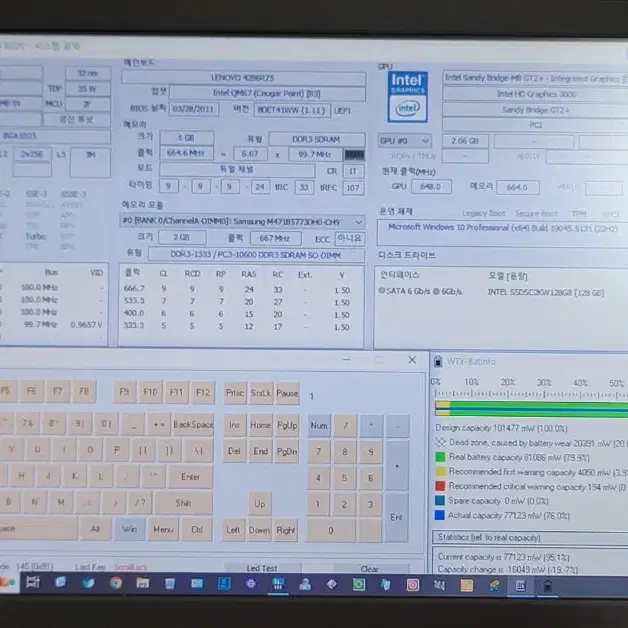This screenshot has height=628, width=628.
Task: Open File Explorer from the taskbar
Action: tap(143, 583)
